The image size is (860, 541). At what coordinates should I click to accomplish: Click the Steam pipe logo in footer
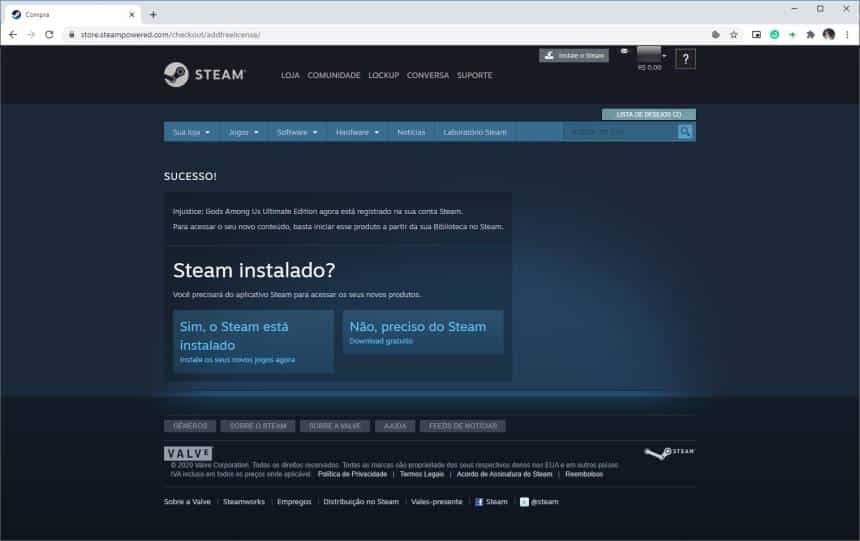coord(669,453)
